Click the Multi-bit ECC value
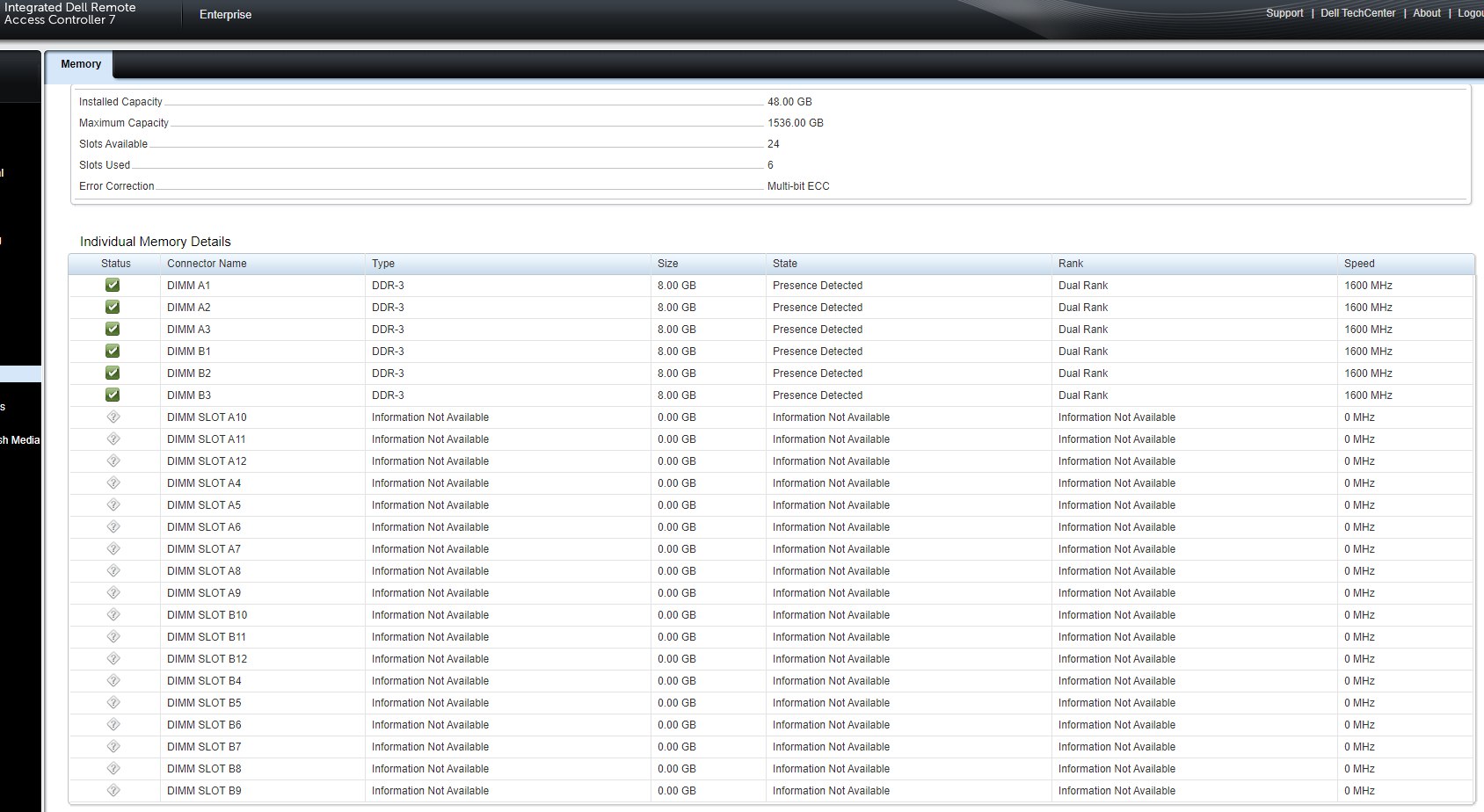The height and width of the screenshot is (812, 1484). (x=798, y=186)
